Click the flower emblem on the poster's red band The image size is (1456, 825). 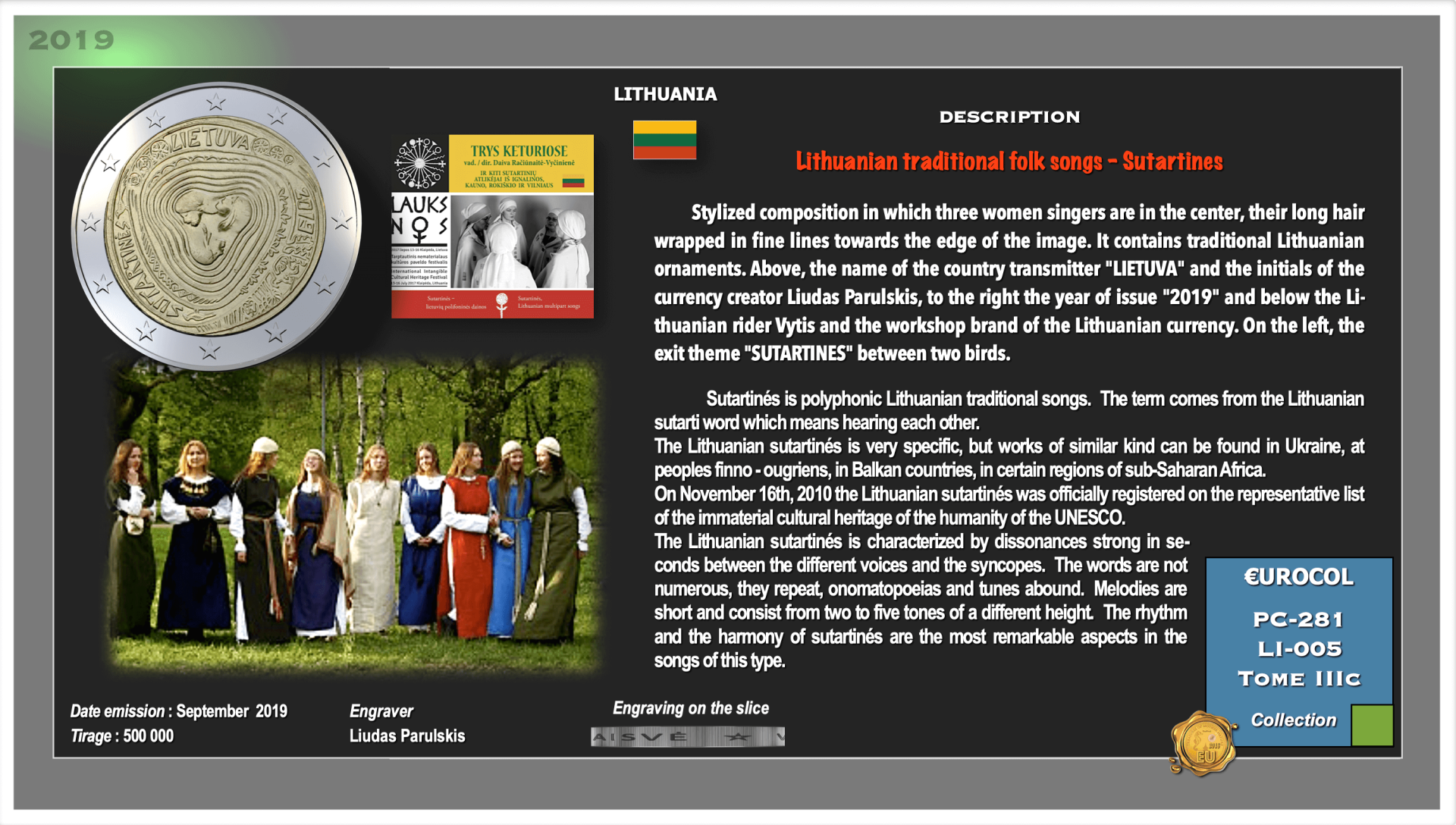click(x=501, y=304)
